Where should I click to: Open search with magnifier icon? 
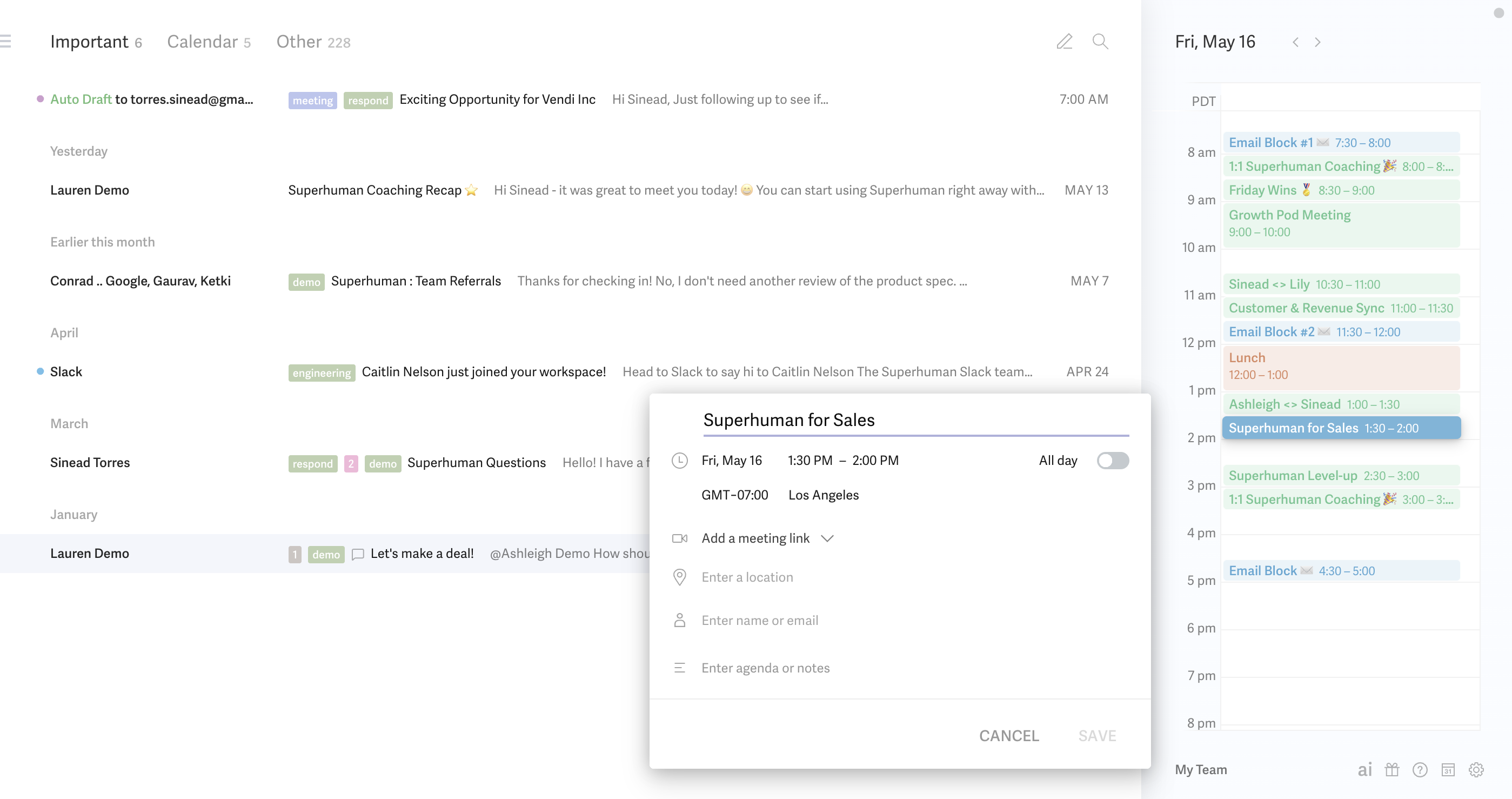[x=1100, y=41]
